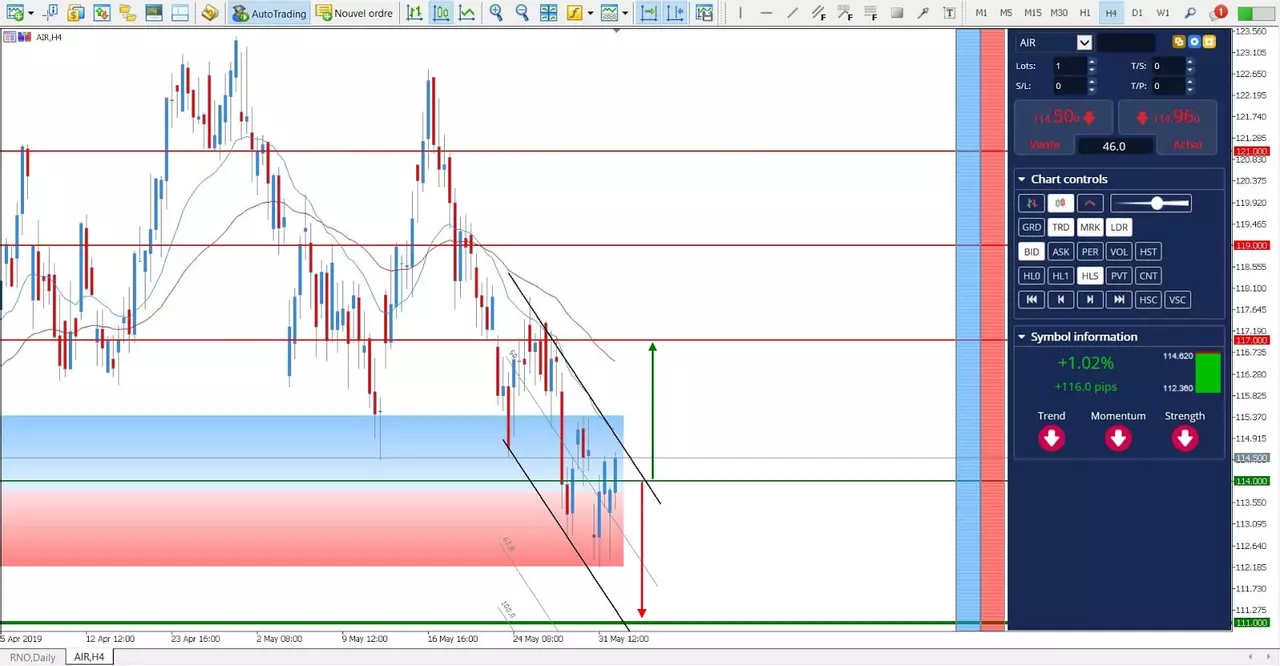Adjust the chart controls zoom slider
Image resolution: width=1280 pixels, height=666 pixels.
click(1151, 203)
